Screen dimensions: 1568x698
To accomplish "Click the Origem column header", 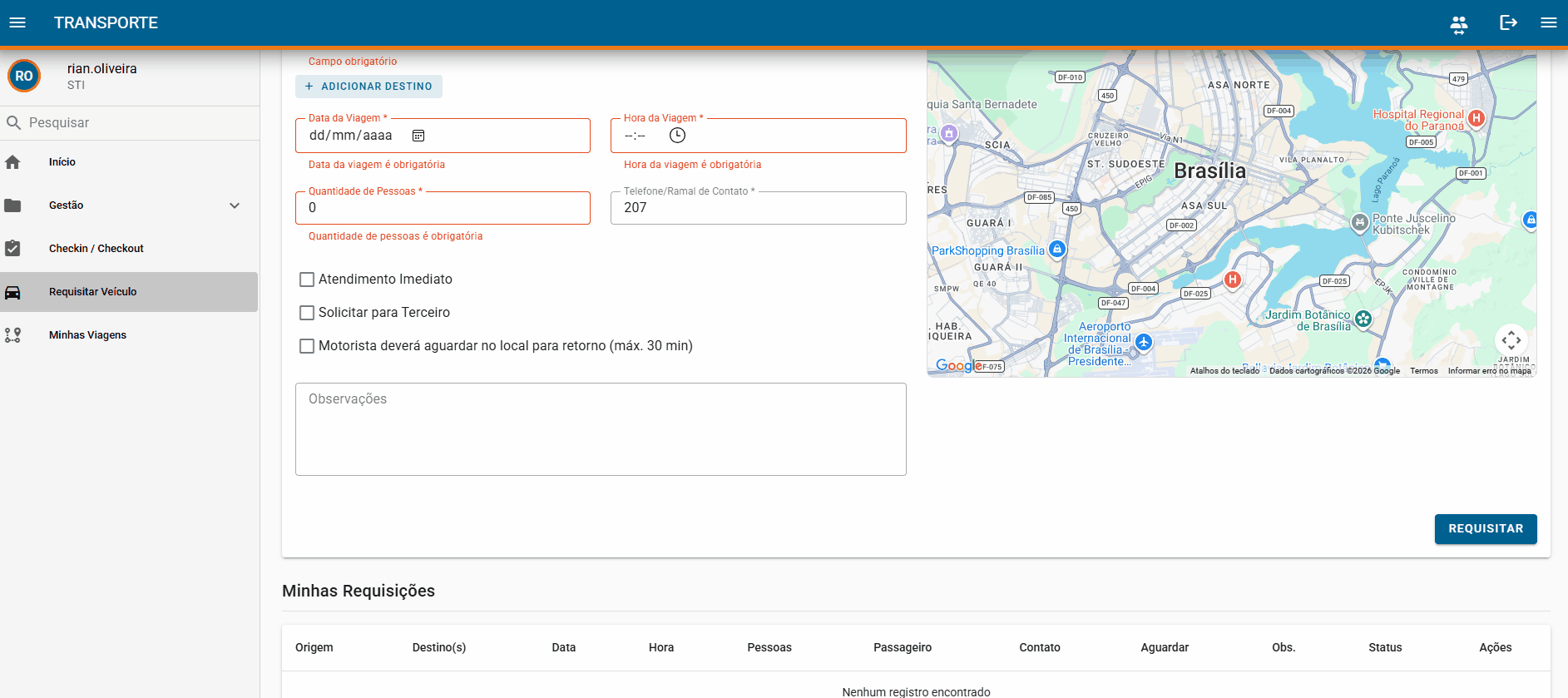I will [314, 647].
